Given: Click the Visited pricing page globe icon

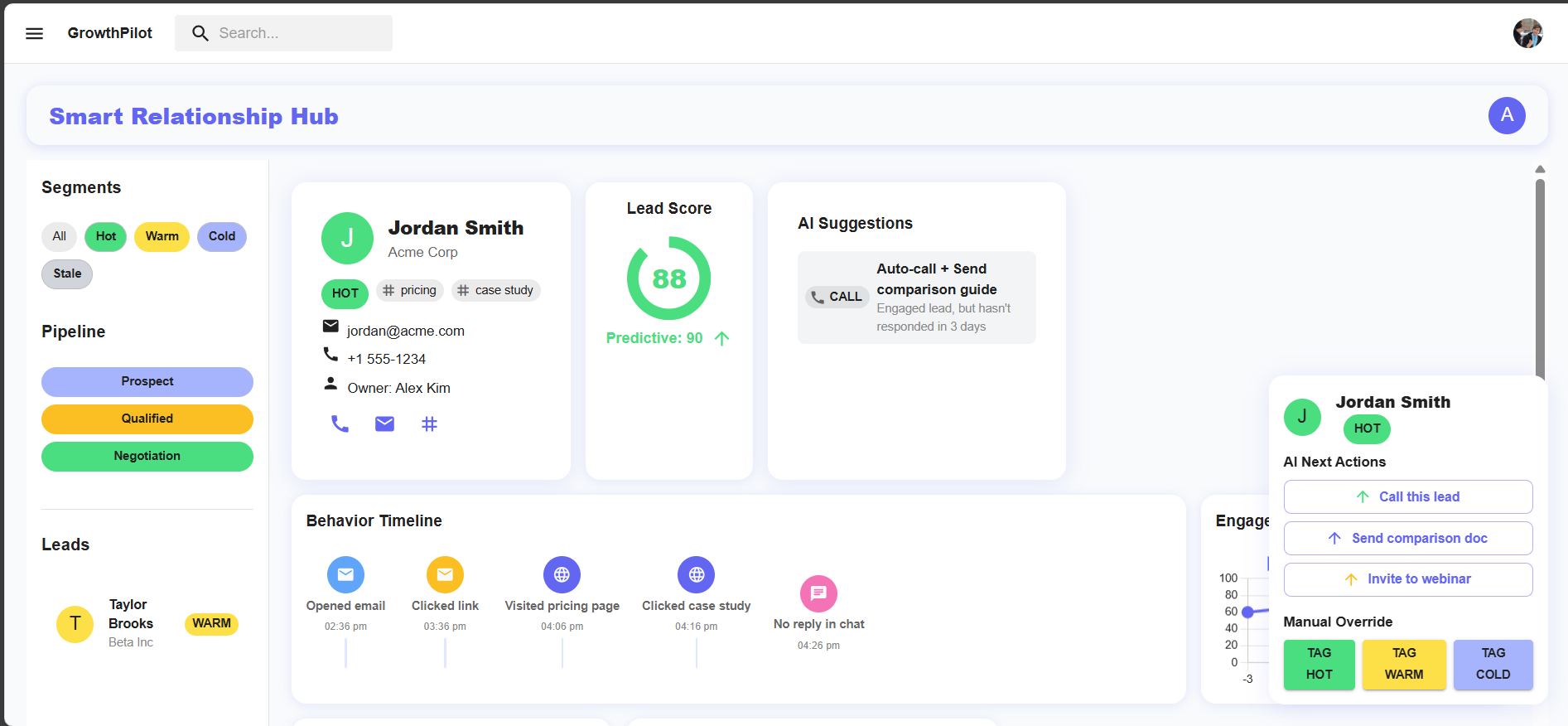Looking at the screenshot, I should [x=562, y=574].
